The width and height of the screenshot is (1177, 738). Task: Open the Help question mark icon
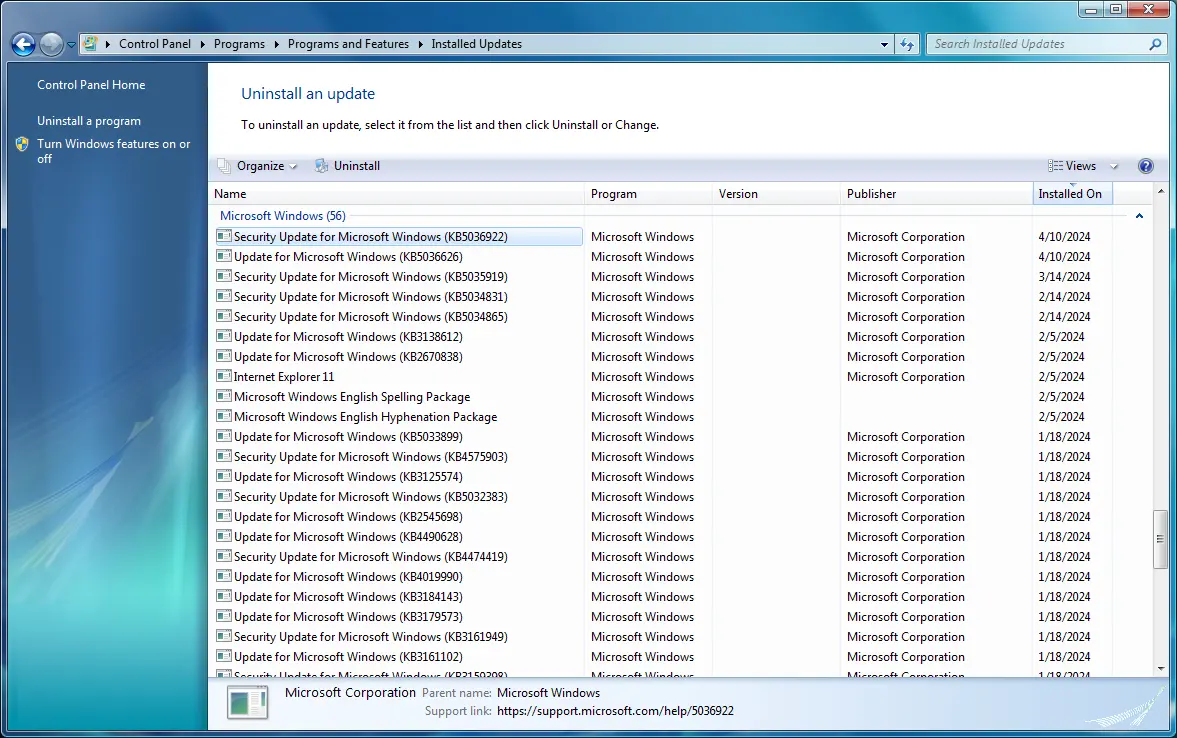1145,166
